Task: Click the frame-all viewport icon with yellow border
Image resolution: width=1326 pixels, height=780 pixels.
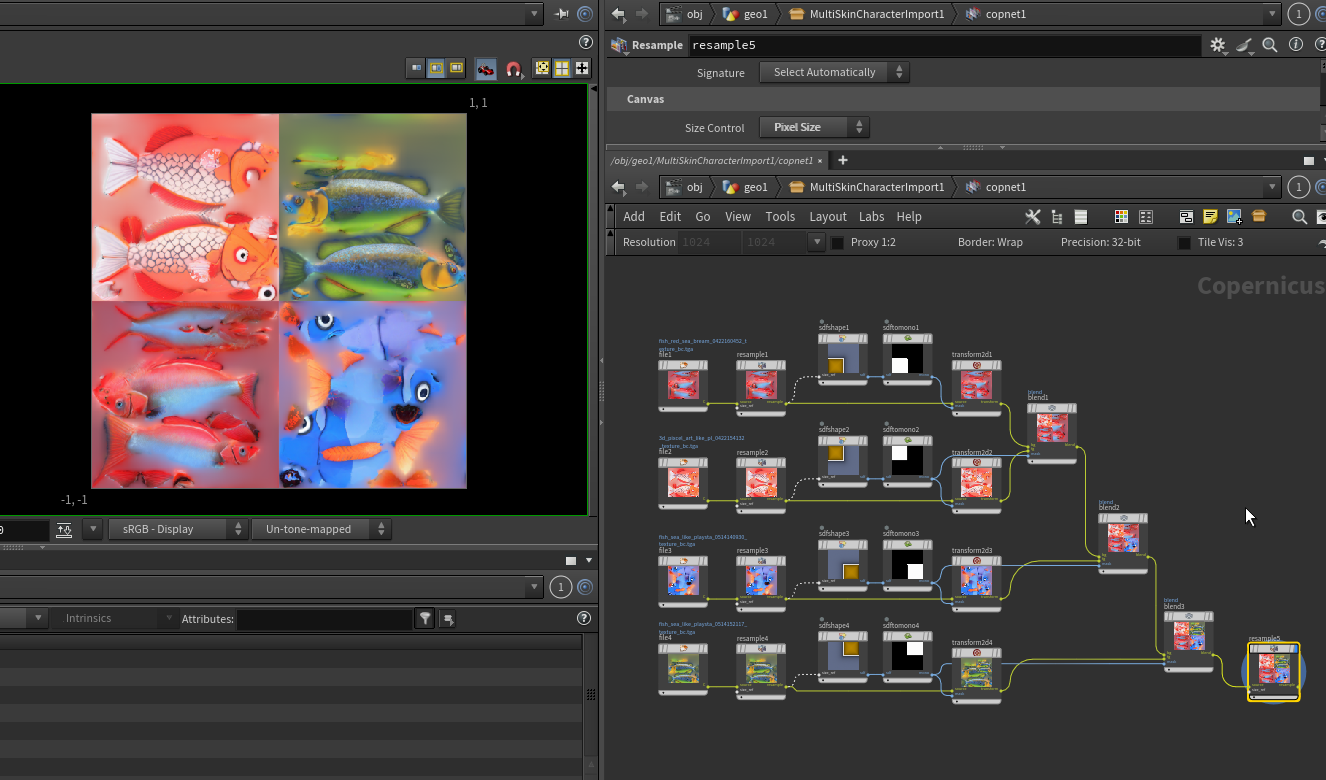Action: [542, 68]
